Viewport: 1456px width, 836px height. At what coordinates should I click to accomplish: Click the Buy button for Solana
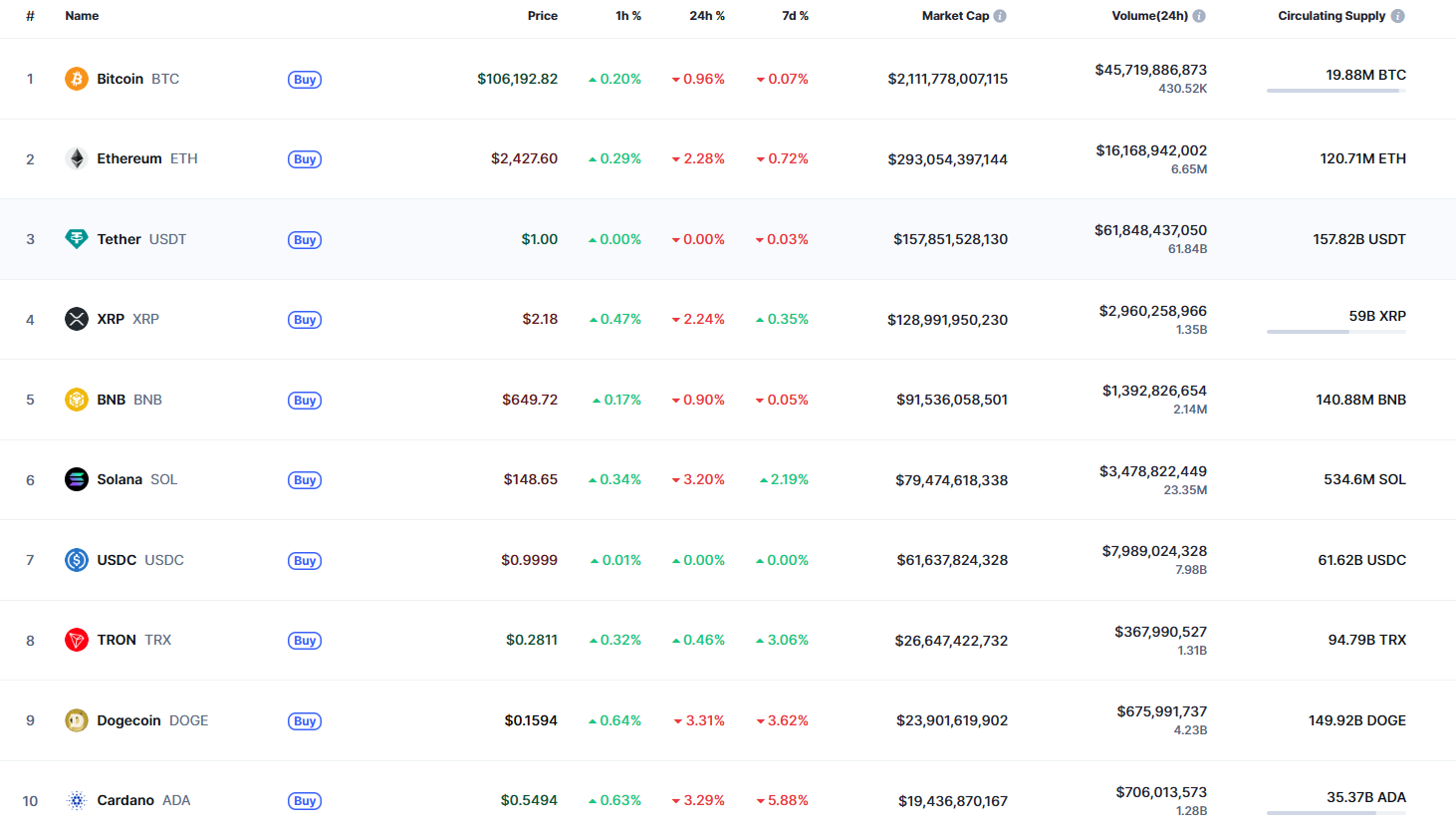coord(305,480)
